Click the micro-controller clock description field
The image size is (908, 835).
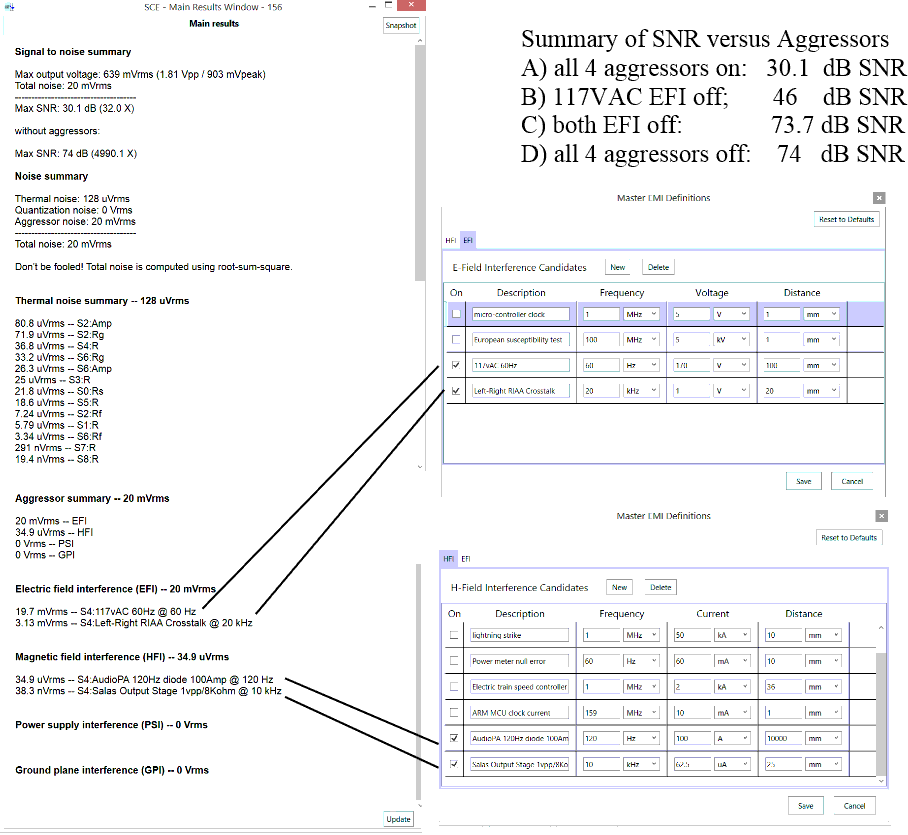(x=521, y=314)
